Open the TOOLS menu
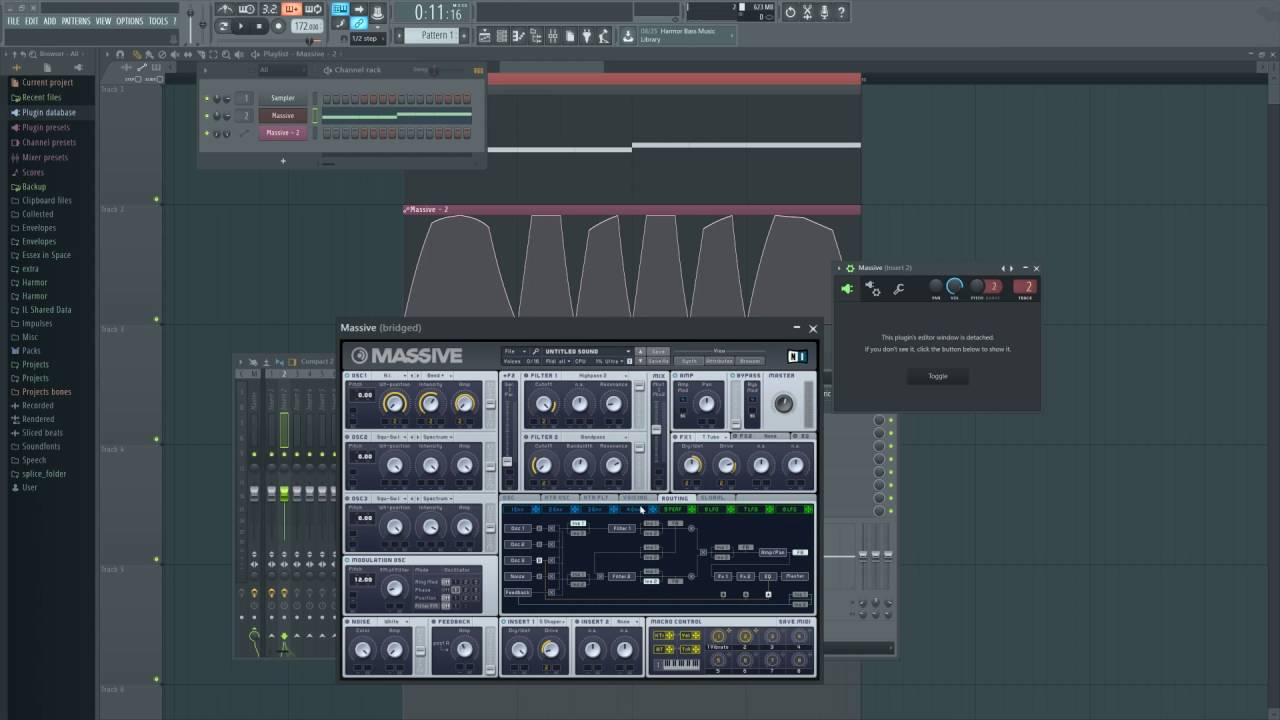Viewport: 1280px width, 720px height. click(x=158, y=21)
